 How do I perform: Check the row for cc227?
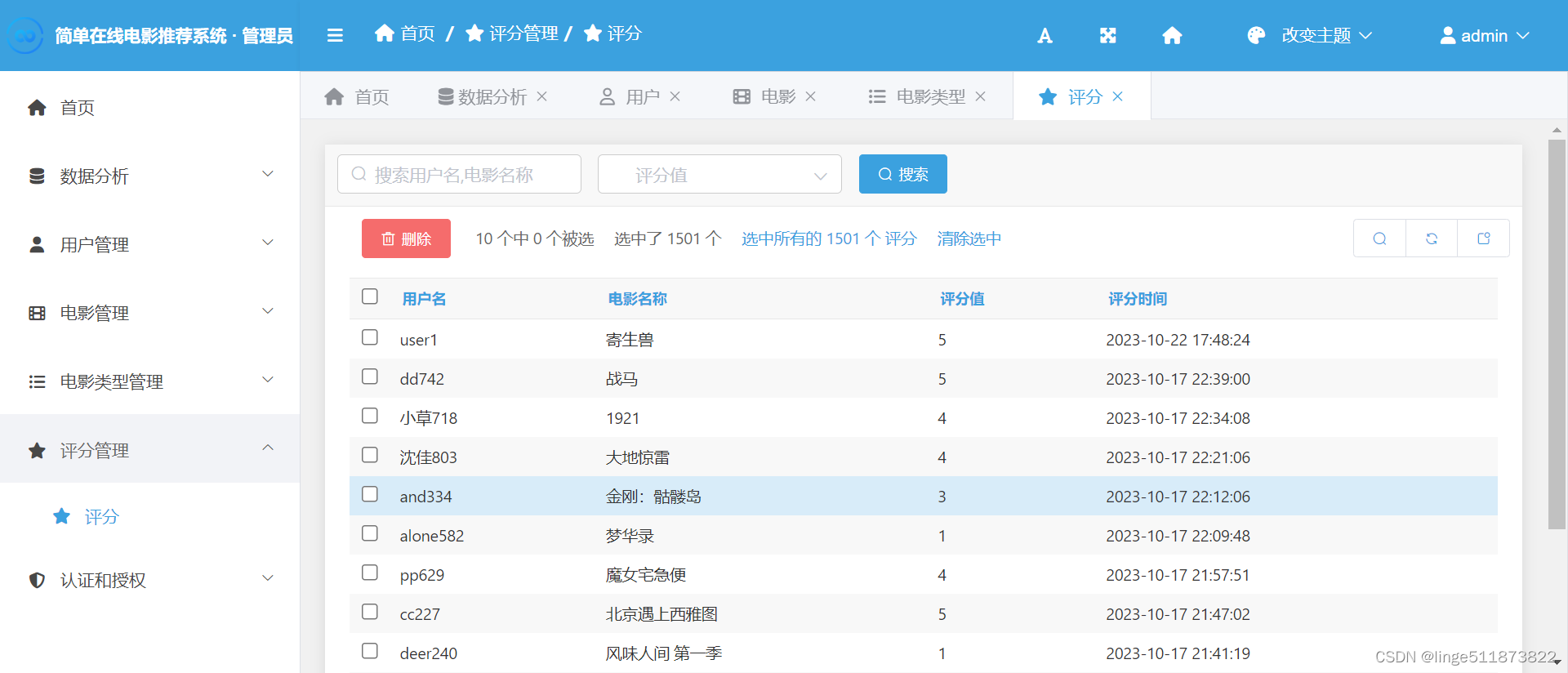[370, 612]
